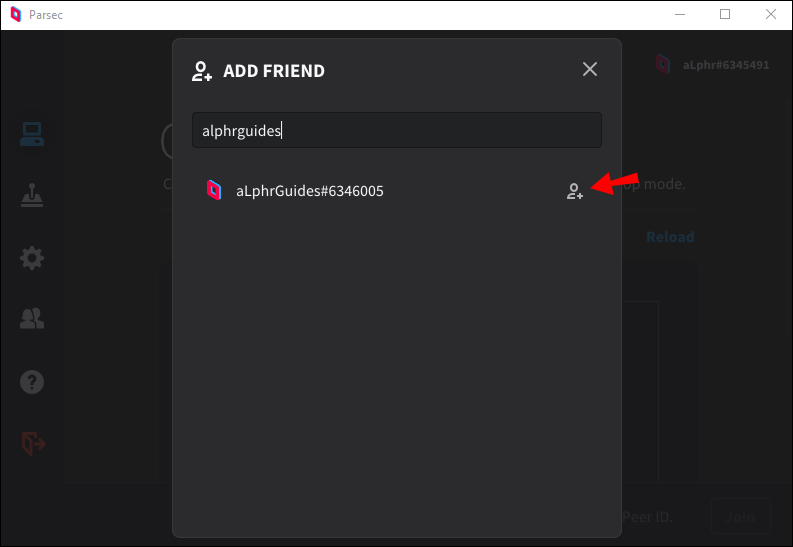This screenshot has height=547, width=793.
Task: Maximize the Parsec window
Action: point(725,15)
